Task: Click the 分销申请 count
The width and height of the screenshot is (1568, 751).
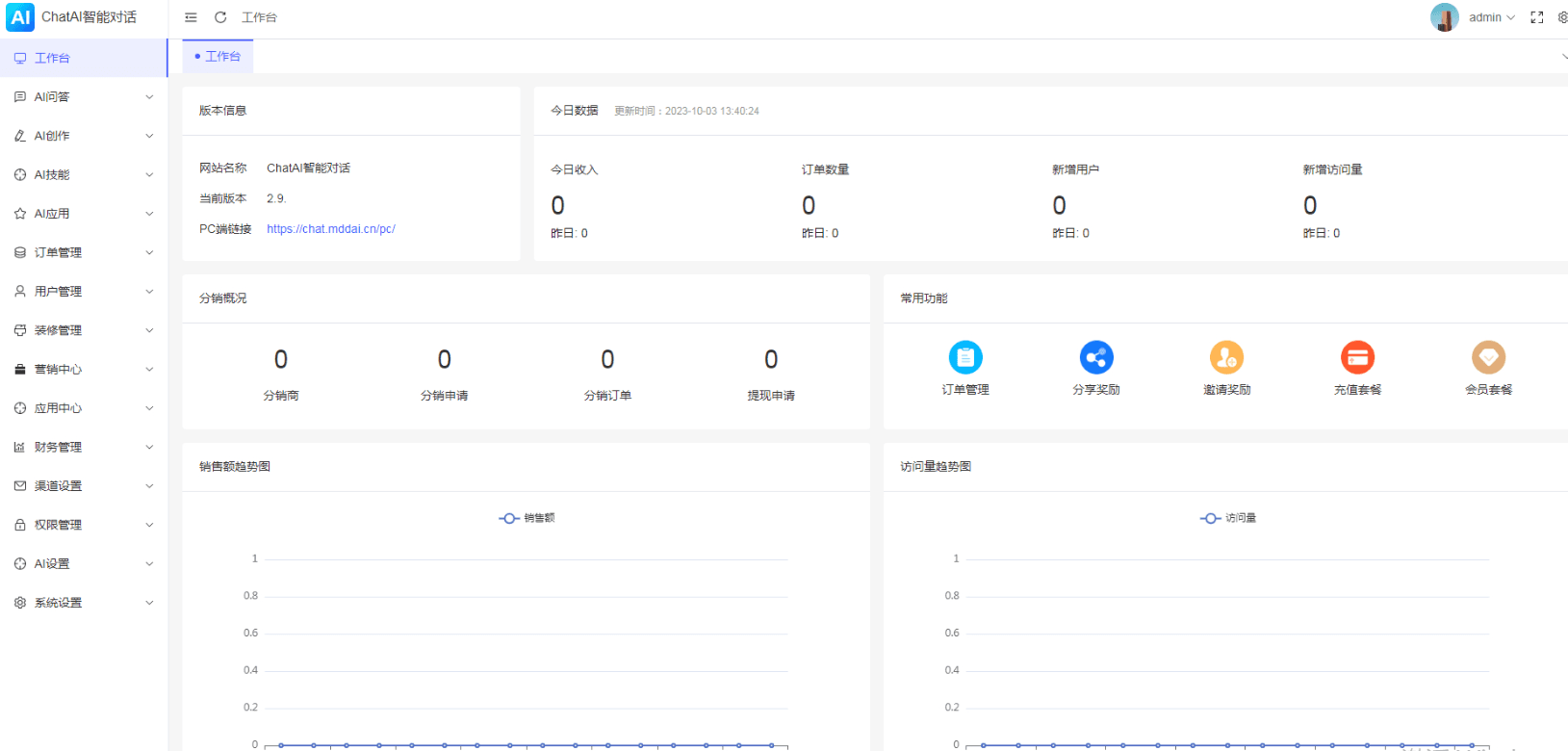Action: tap(445, 359)
